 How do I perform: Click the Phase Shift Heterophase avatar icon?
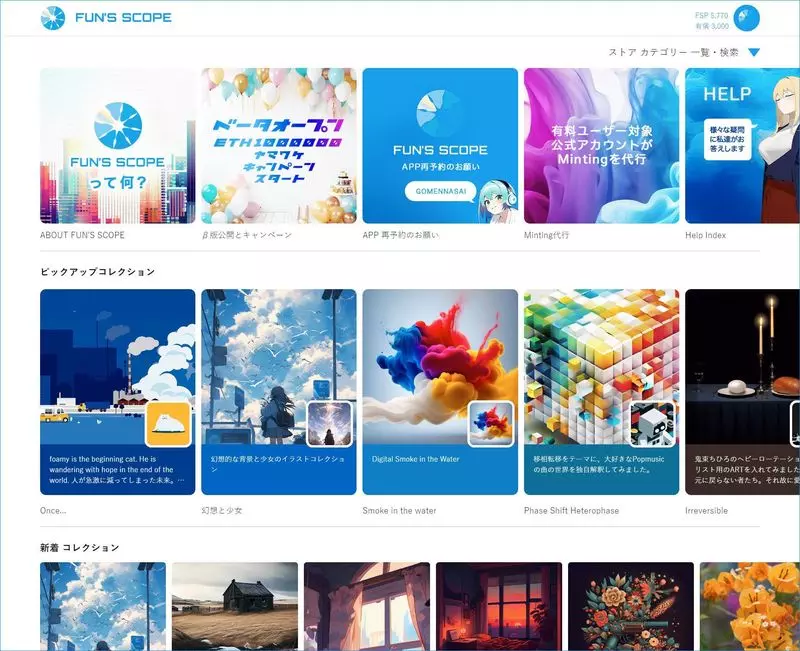(652, 424)
